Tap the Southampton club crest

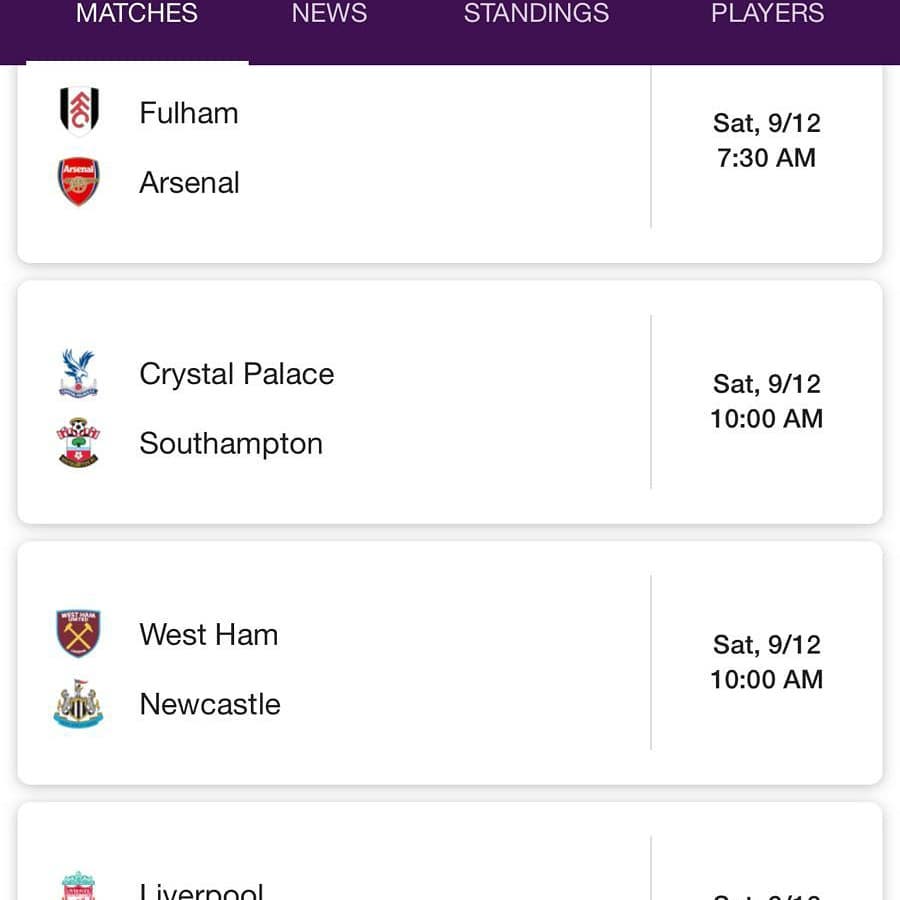(79, 443)
